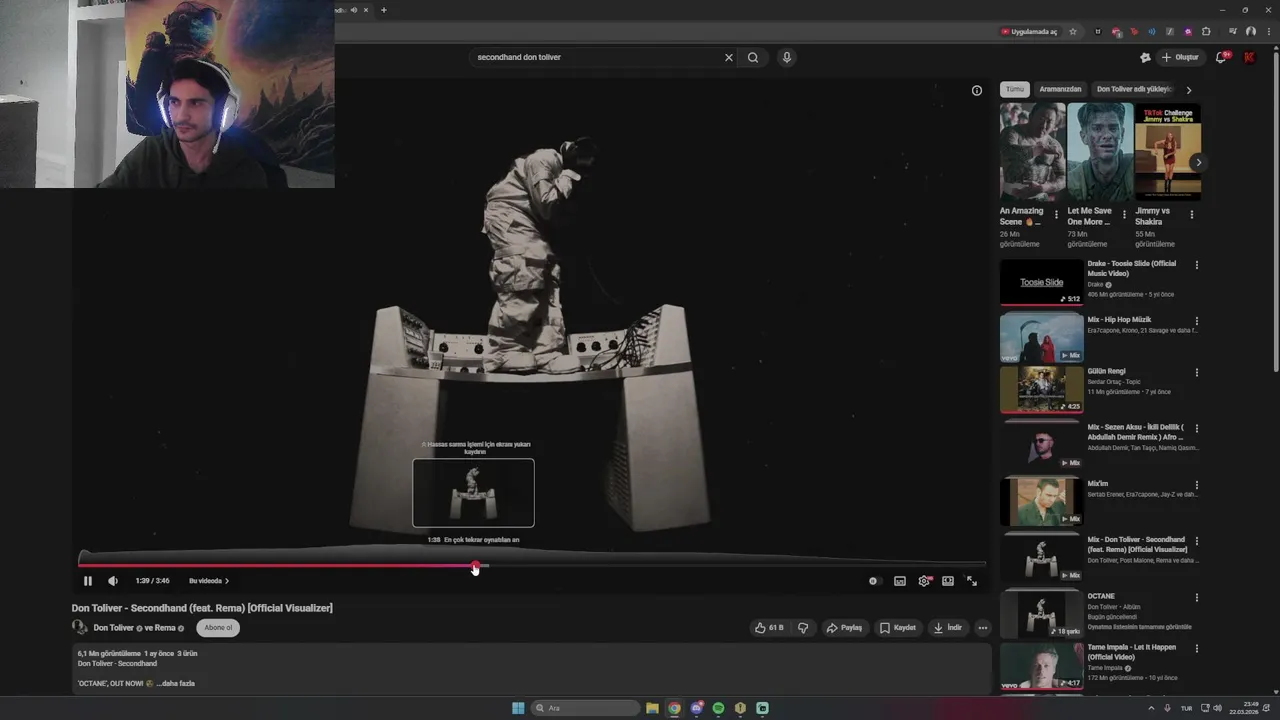
Task: Show hidden system tray icons chevron
Action: coord(1151,708)
